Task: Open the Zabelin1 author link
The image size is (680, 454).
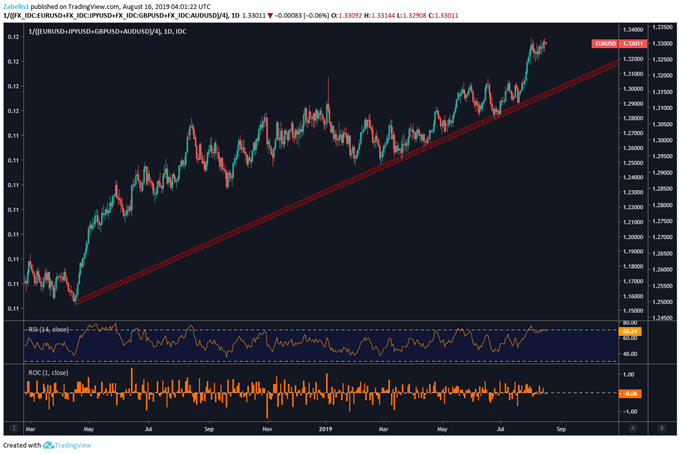Action: pyautogui.click(x=16, y=7)
